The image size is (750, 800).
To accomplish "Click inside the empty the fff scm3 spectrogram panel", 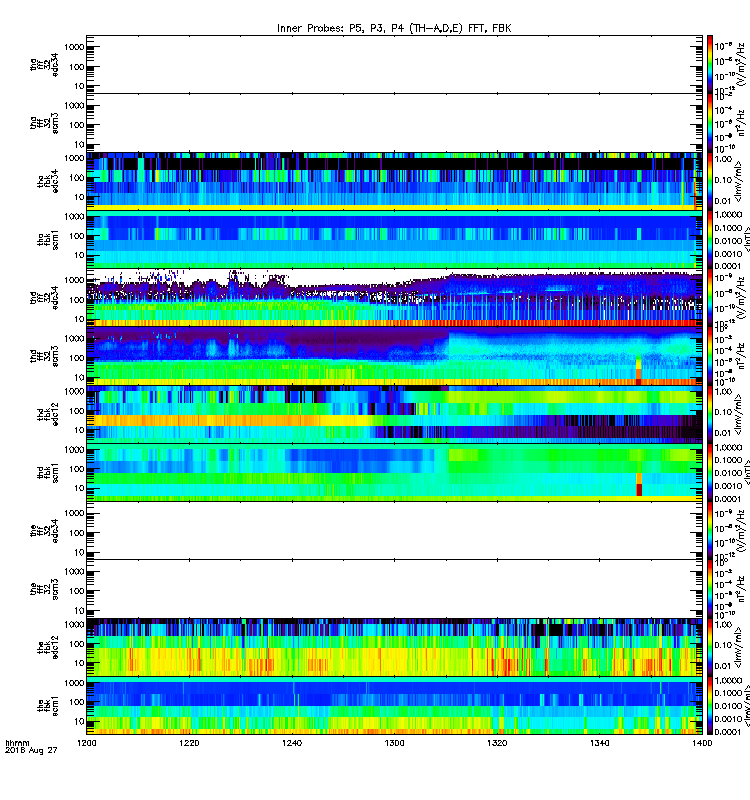I will tap(394, 588).
